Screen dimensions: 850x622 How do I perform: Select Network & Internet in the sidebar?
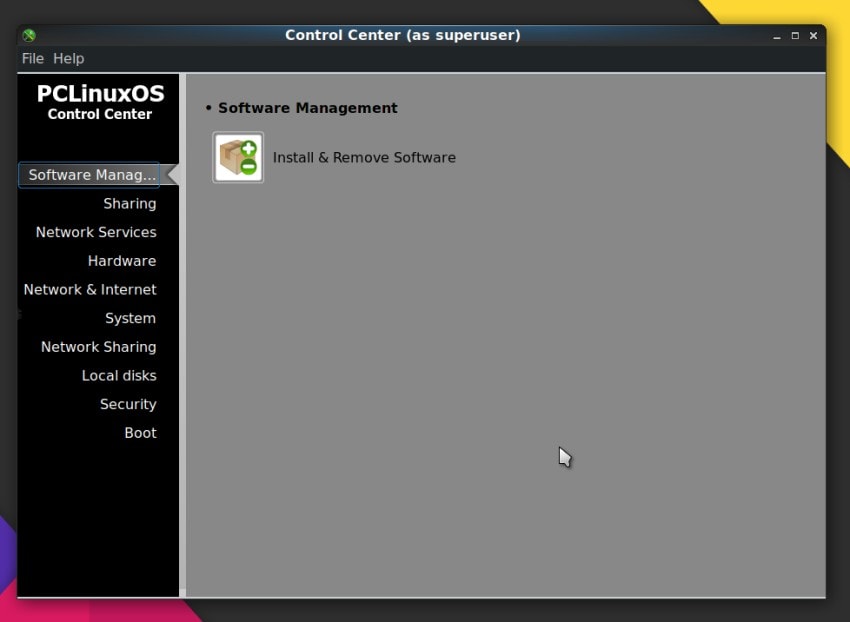[x=90, y=290]
